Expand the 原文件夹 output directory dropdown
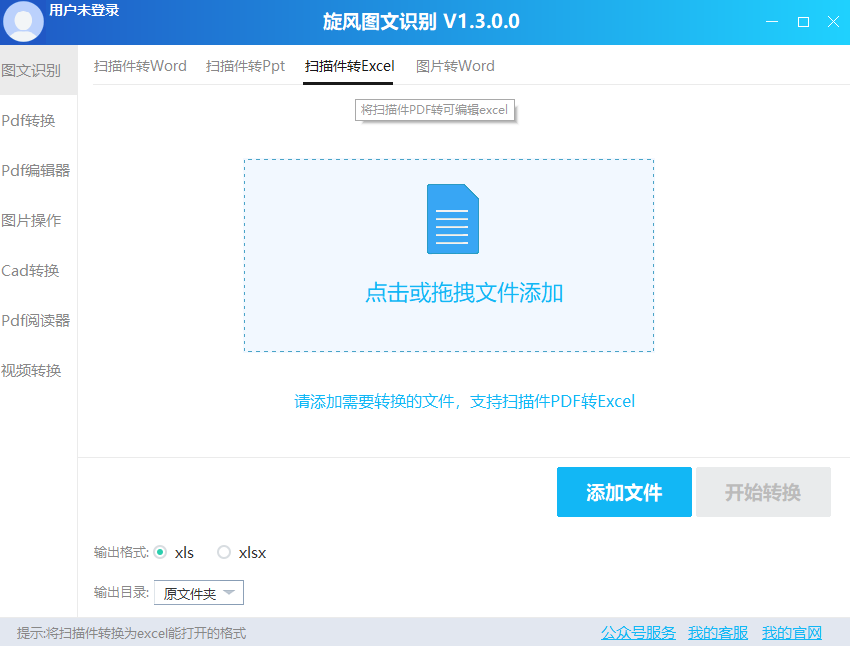The width and height of the screenshot is (850, 646). 199,593
